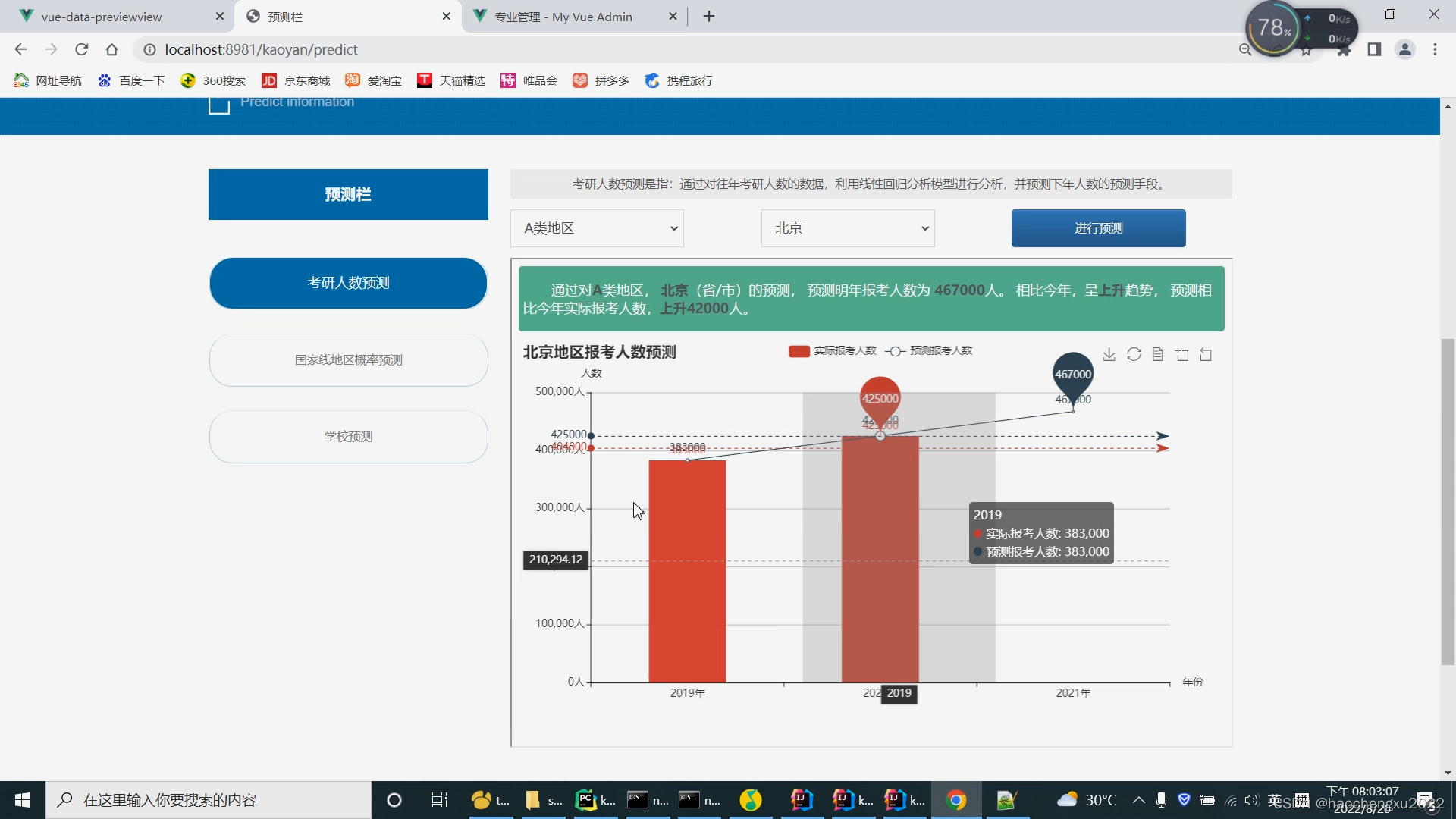Image resolution: width=1456 pixels, height=819 pixels.
Task: Go to browser home page icon
Action: pos(112,49)
